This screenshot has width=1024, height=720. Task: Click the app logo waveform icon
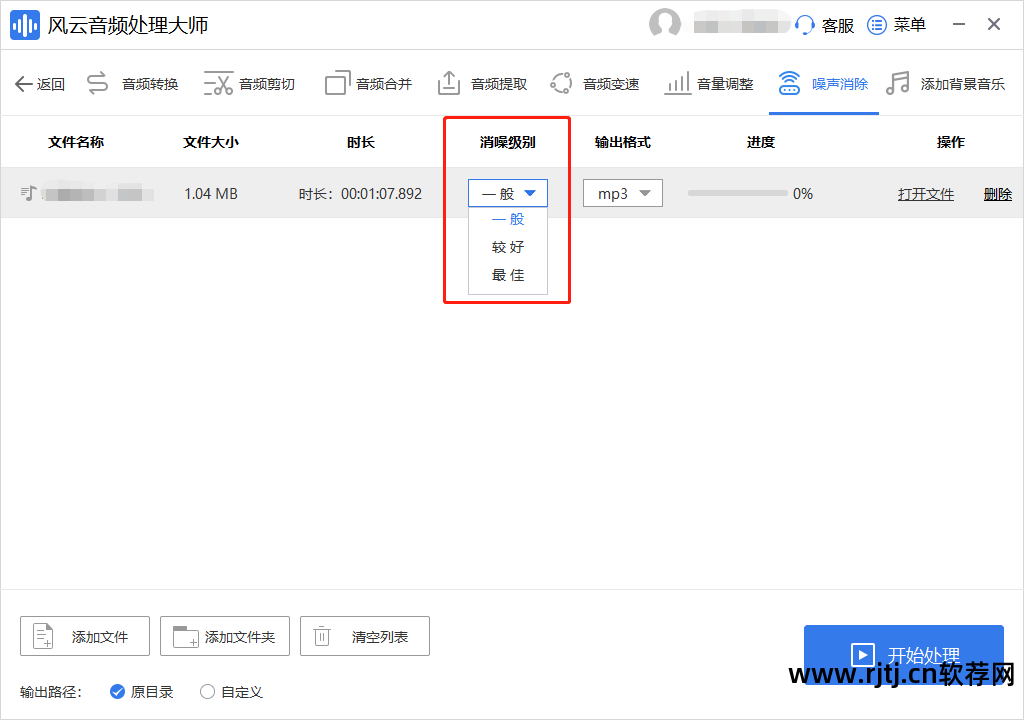25,25
